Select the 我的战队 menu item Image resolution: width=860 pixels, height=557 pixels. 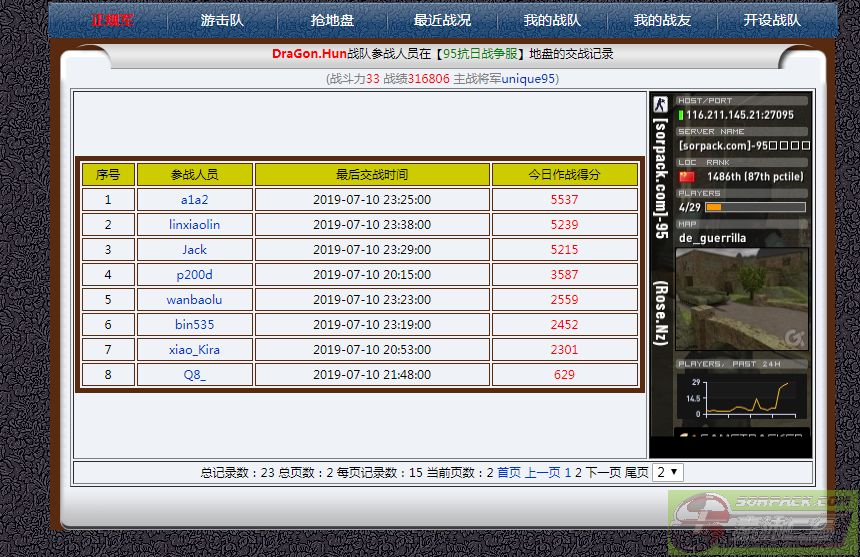[x=552, y=20]
